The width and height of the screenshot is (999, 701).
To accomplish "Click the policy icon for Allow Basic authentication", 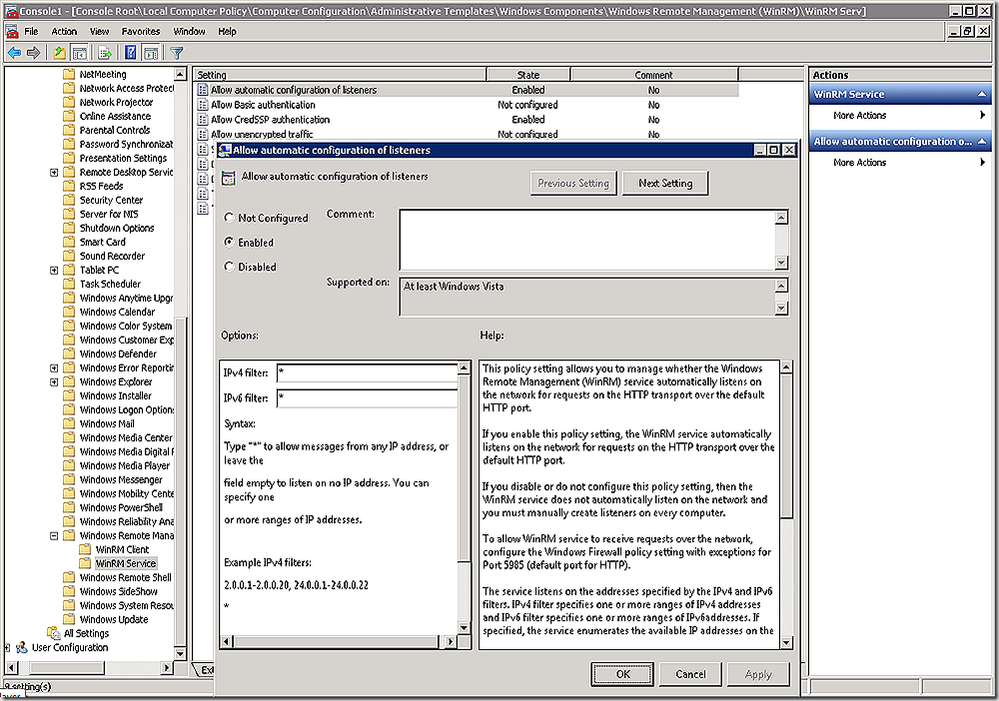I will pos(203,105).
